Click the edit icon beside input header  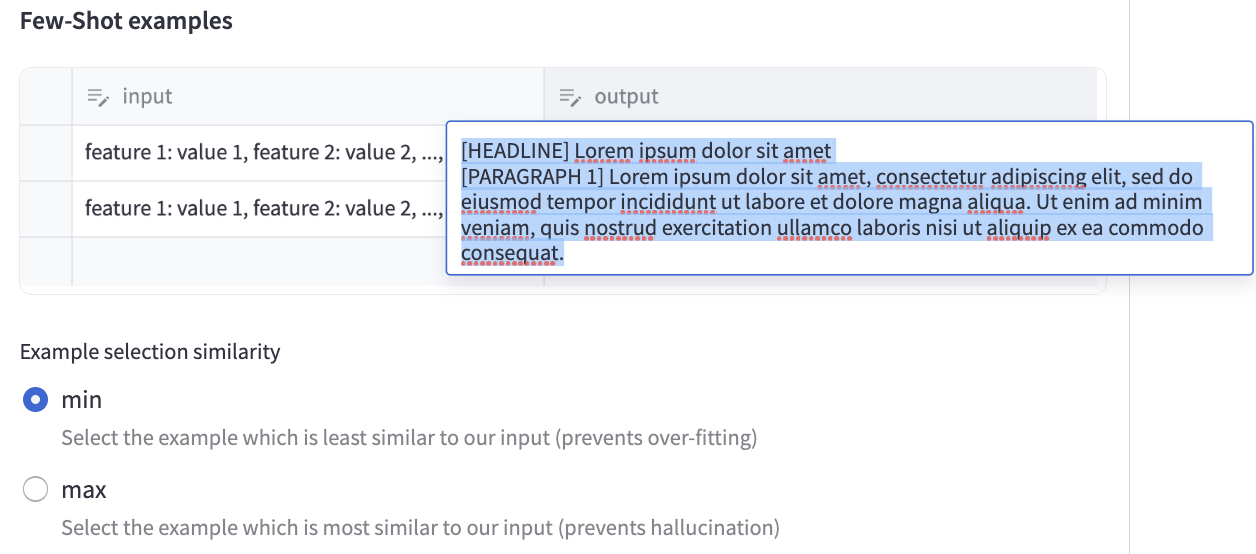coord(97,97)
